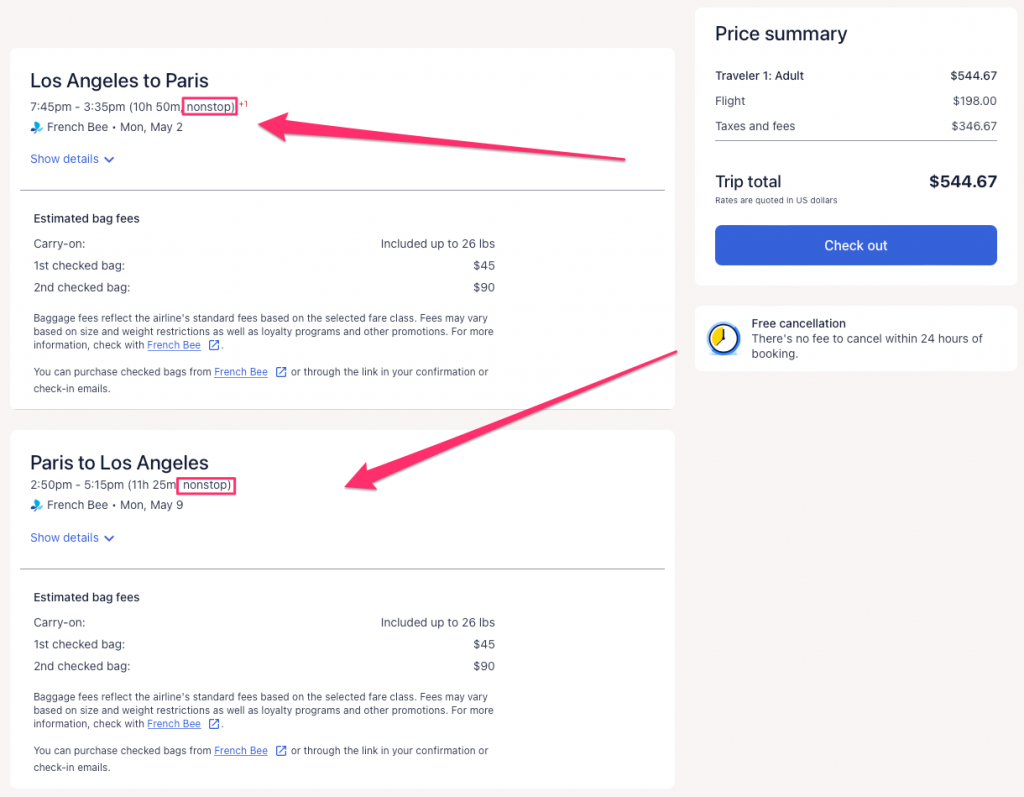Screen dimensions: 1024x797
Task: Click the external link icon in the outbound "purchase checked bags" line
Action: [281, 373]
